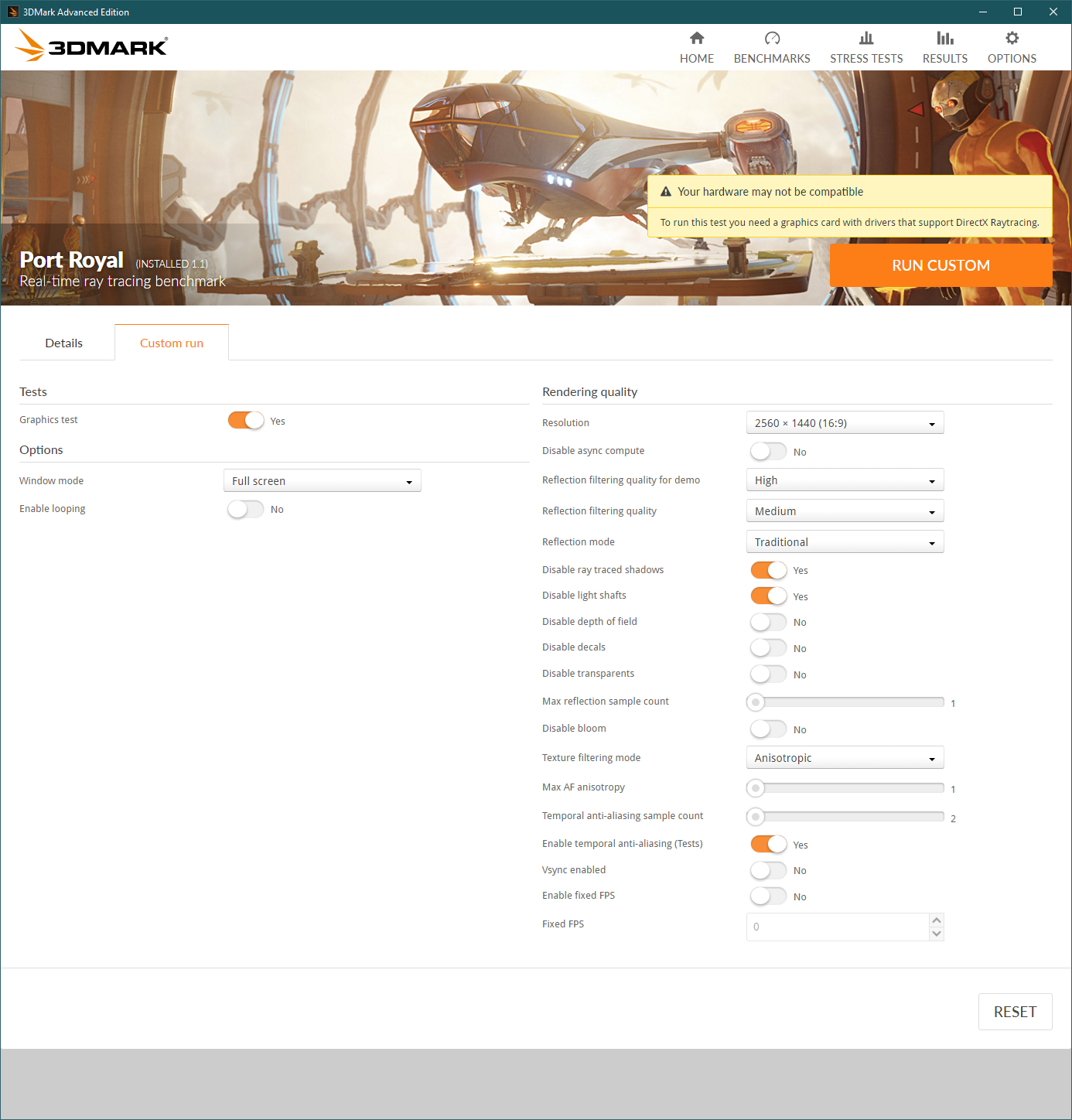1072x1120 pixels.
Task: Click the RESET button
Action: (x=1015, y=1012)
